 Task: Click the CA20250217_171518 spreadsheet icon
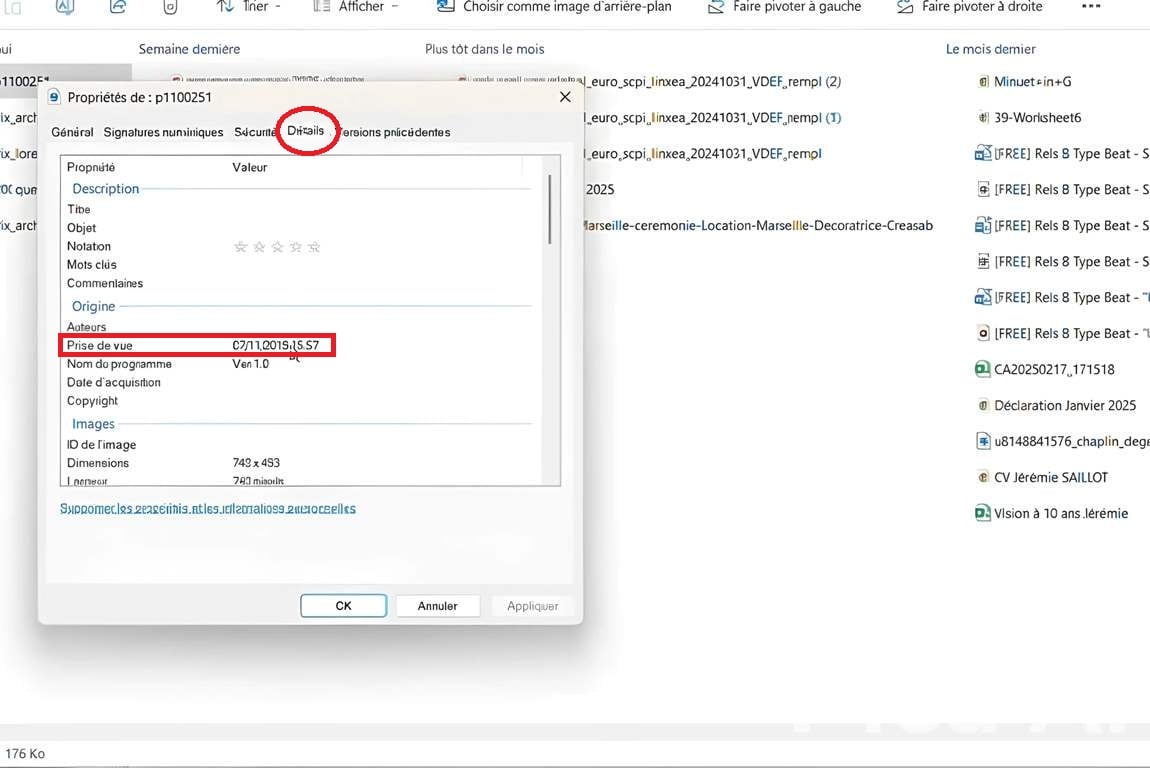coord(982,369)
